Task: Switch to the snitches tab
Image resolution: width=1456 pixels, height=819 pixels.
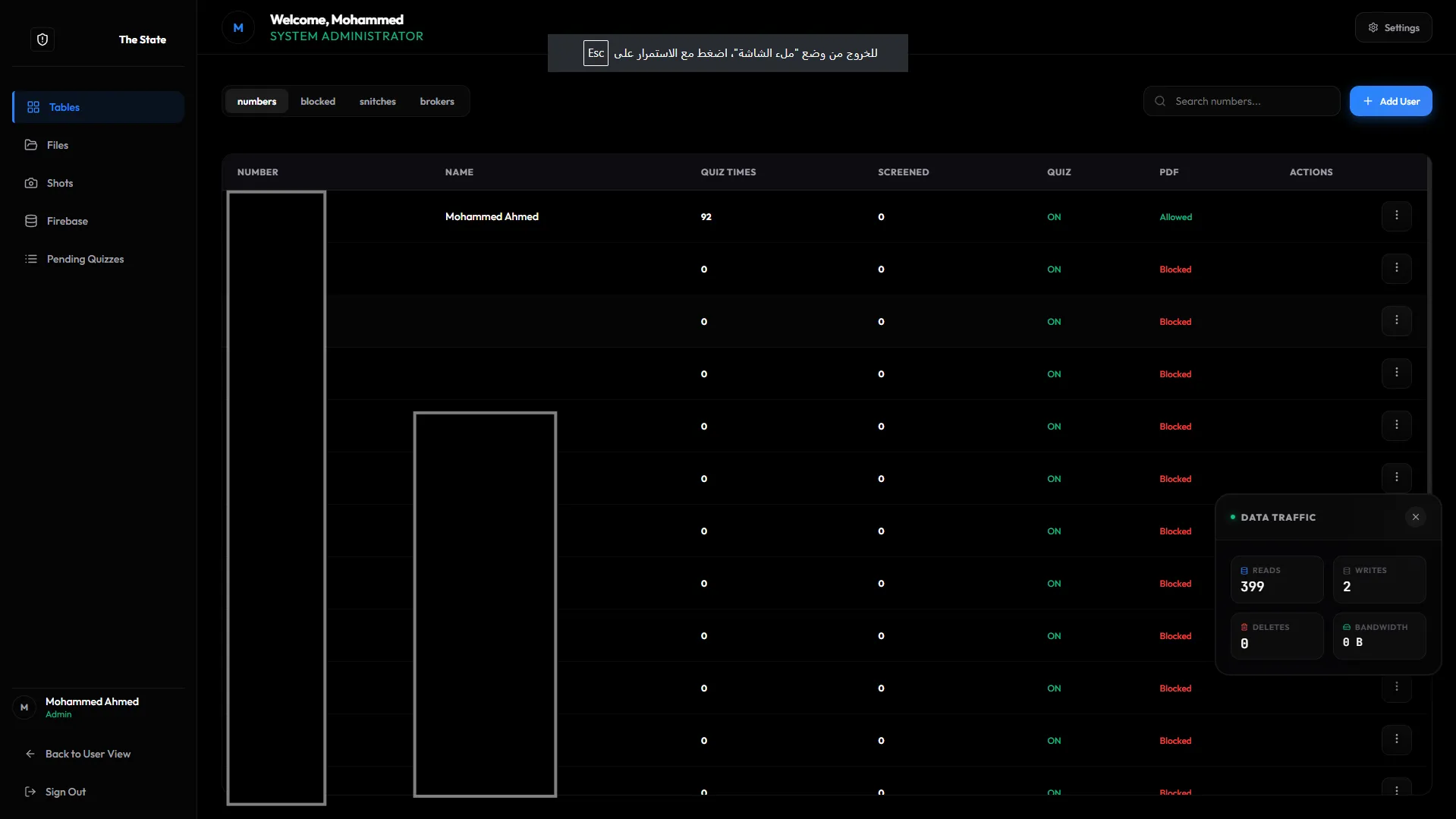Action: [x=378, y=101]
